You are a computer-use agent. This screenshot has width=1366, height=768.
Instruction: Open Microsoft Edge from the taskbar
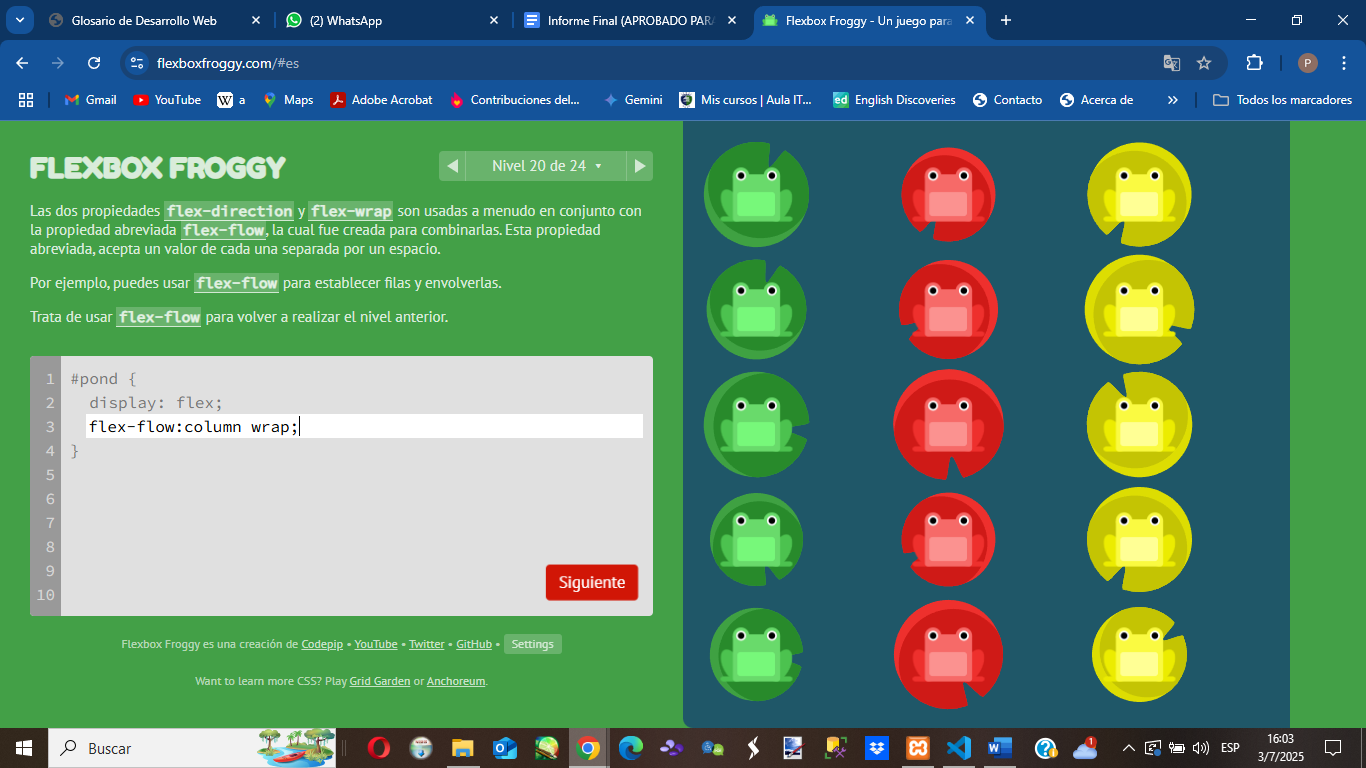[630, 748]
